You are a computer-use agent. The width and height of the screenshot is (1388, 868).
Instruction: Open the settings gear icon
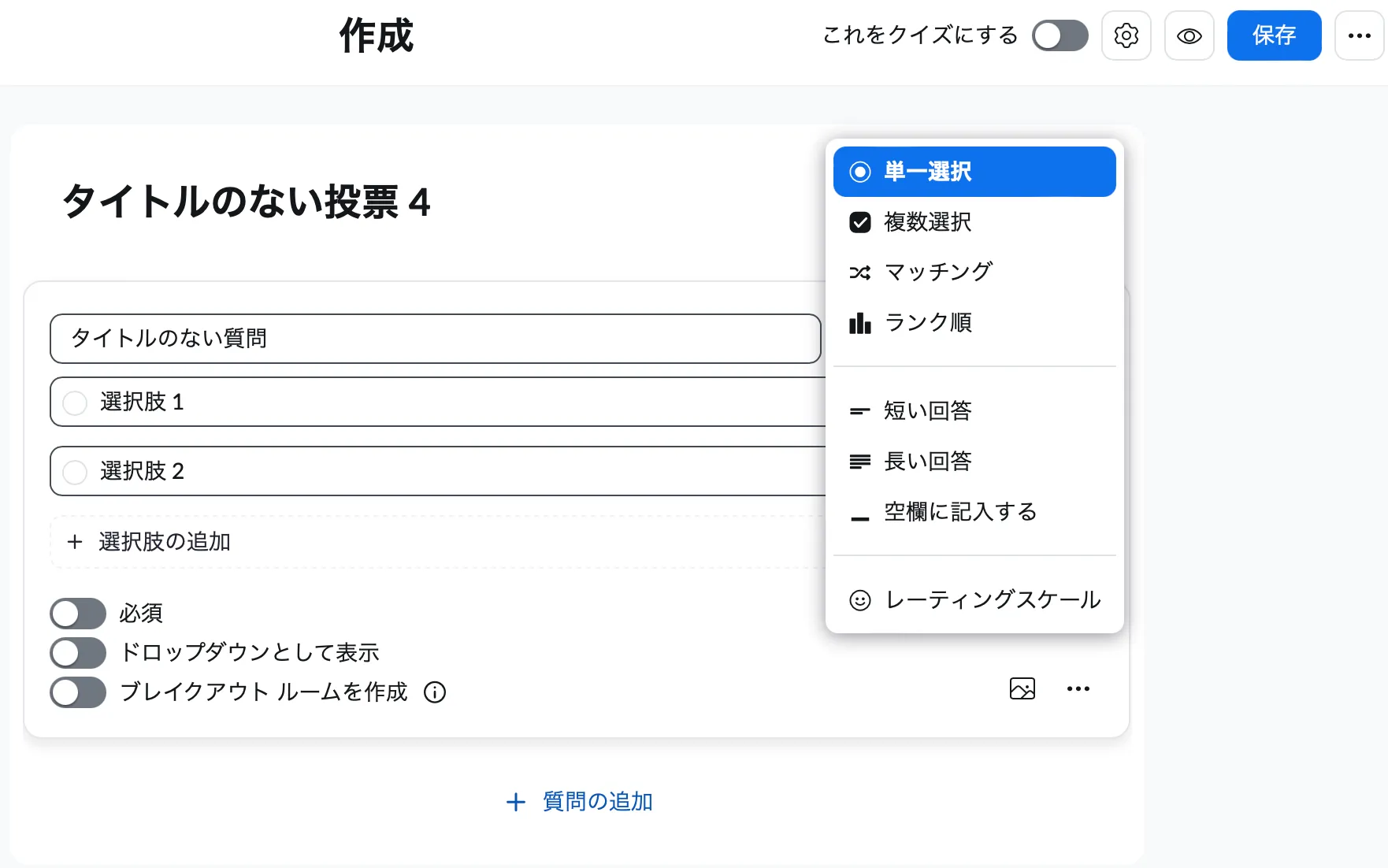1126,35
